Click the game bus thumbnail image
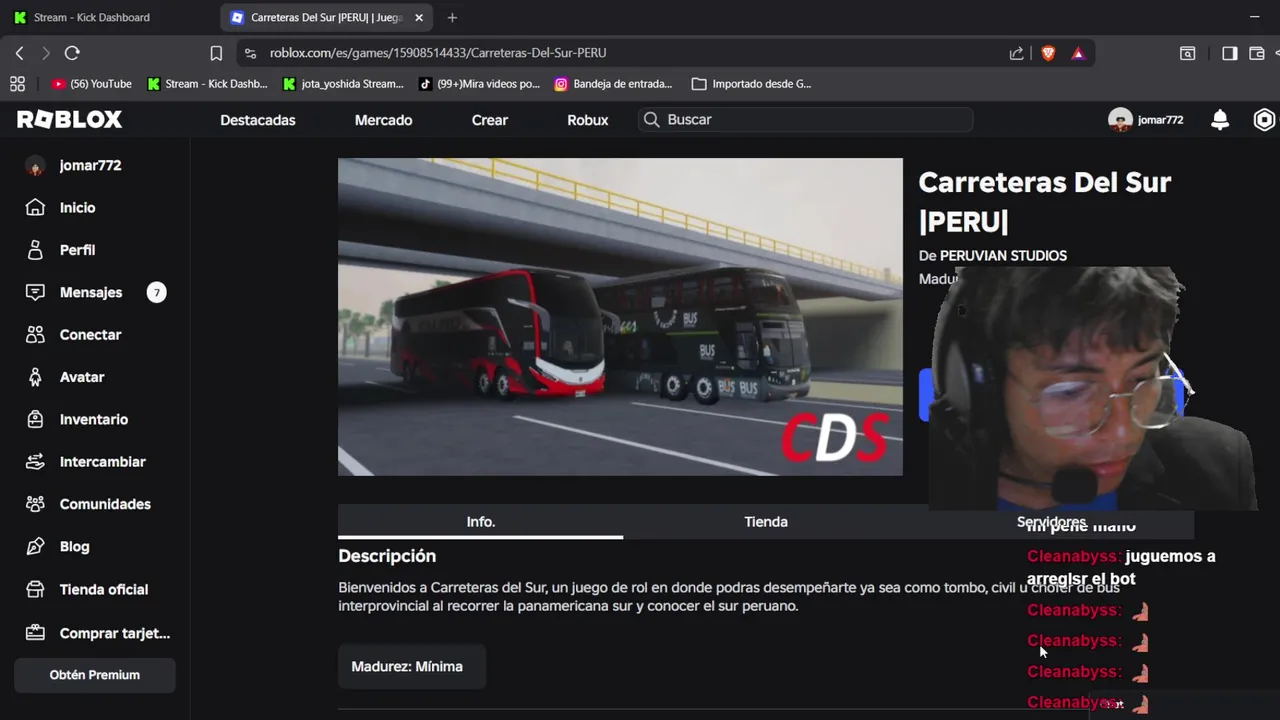The width and height of the screenshot is (1280, 720). (x=620, y=316)
